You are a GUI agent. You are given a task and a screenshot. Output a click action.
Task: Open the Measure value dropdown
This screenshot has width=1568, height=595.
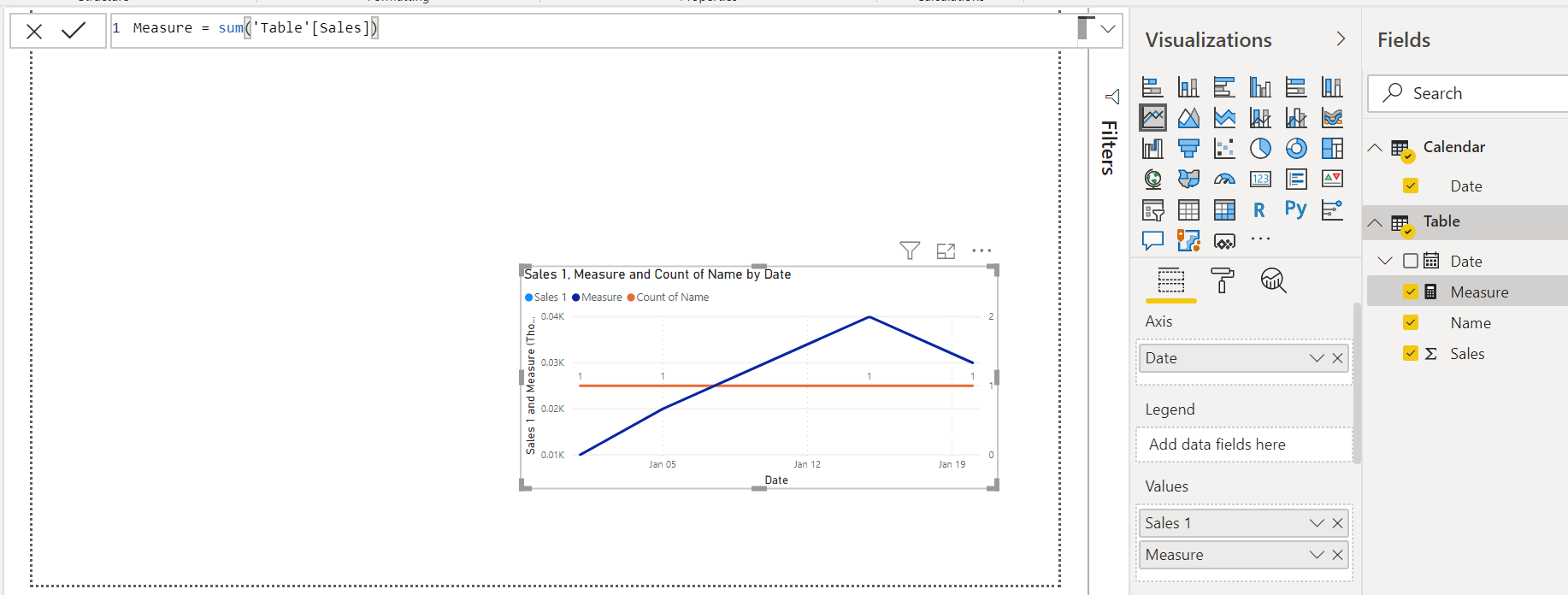click(1317, 555)
